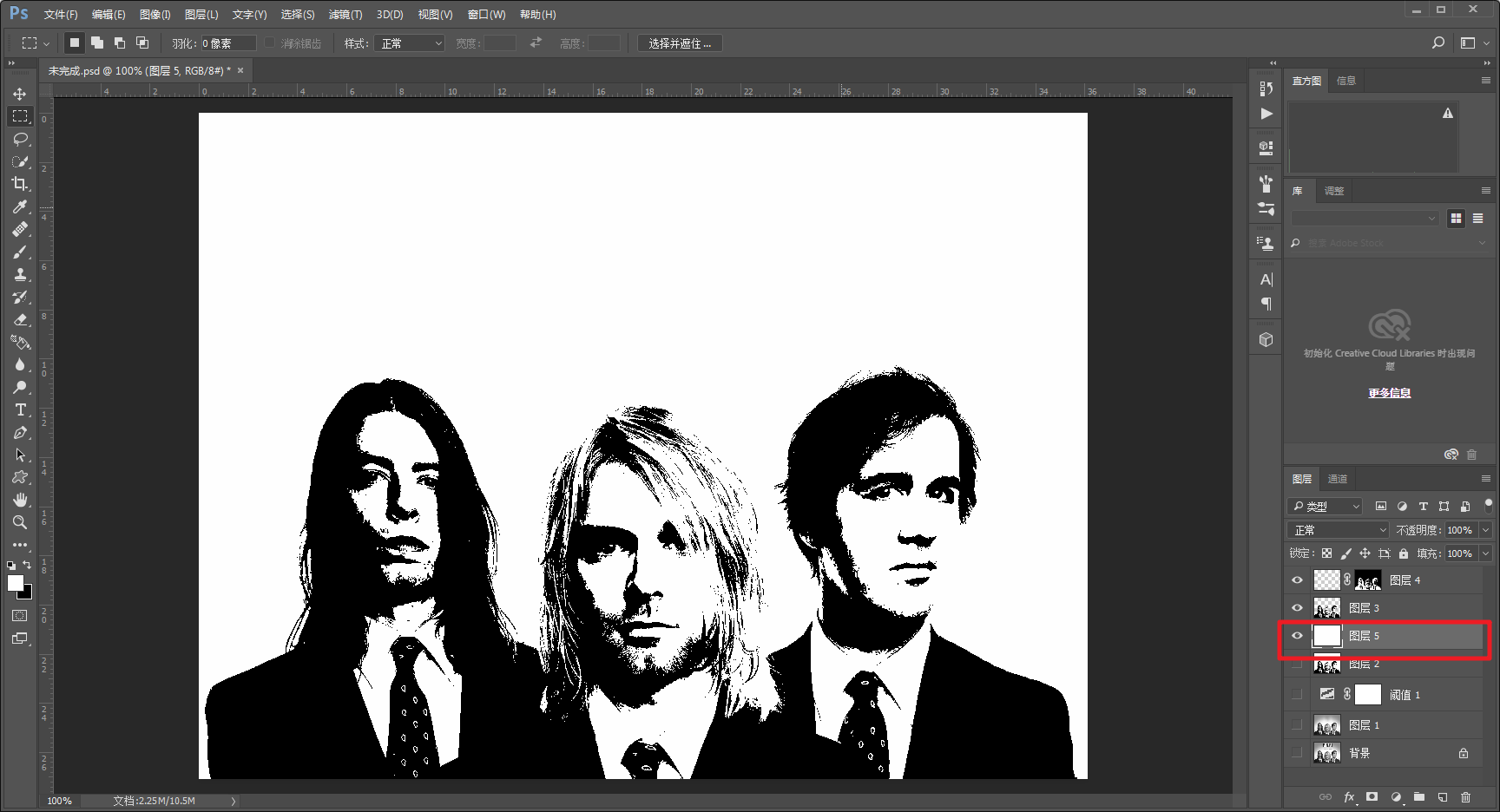
Task: Close the 未完成.psd document tab
Action: click(x=240, y=70)
